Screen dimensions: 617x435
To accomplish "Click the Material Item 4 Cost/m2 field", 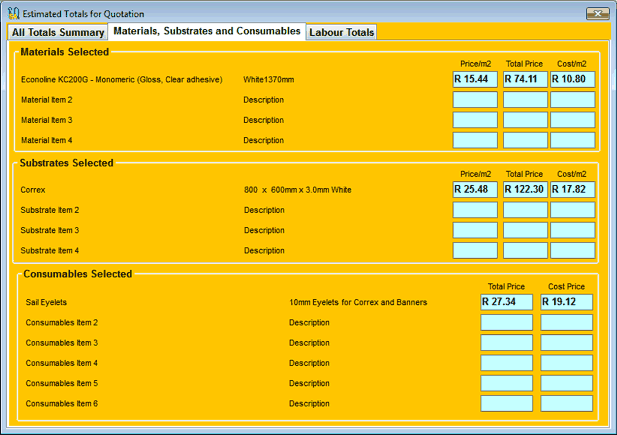I will tap(572, 140).
